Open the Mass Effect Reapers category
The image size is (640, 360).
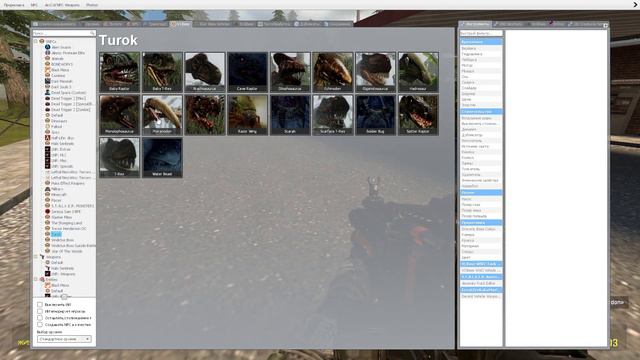click(x=68, y=183)
